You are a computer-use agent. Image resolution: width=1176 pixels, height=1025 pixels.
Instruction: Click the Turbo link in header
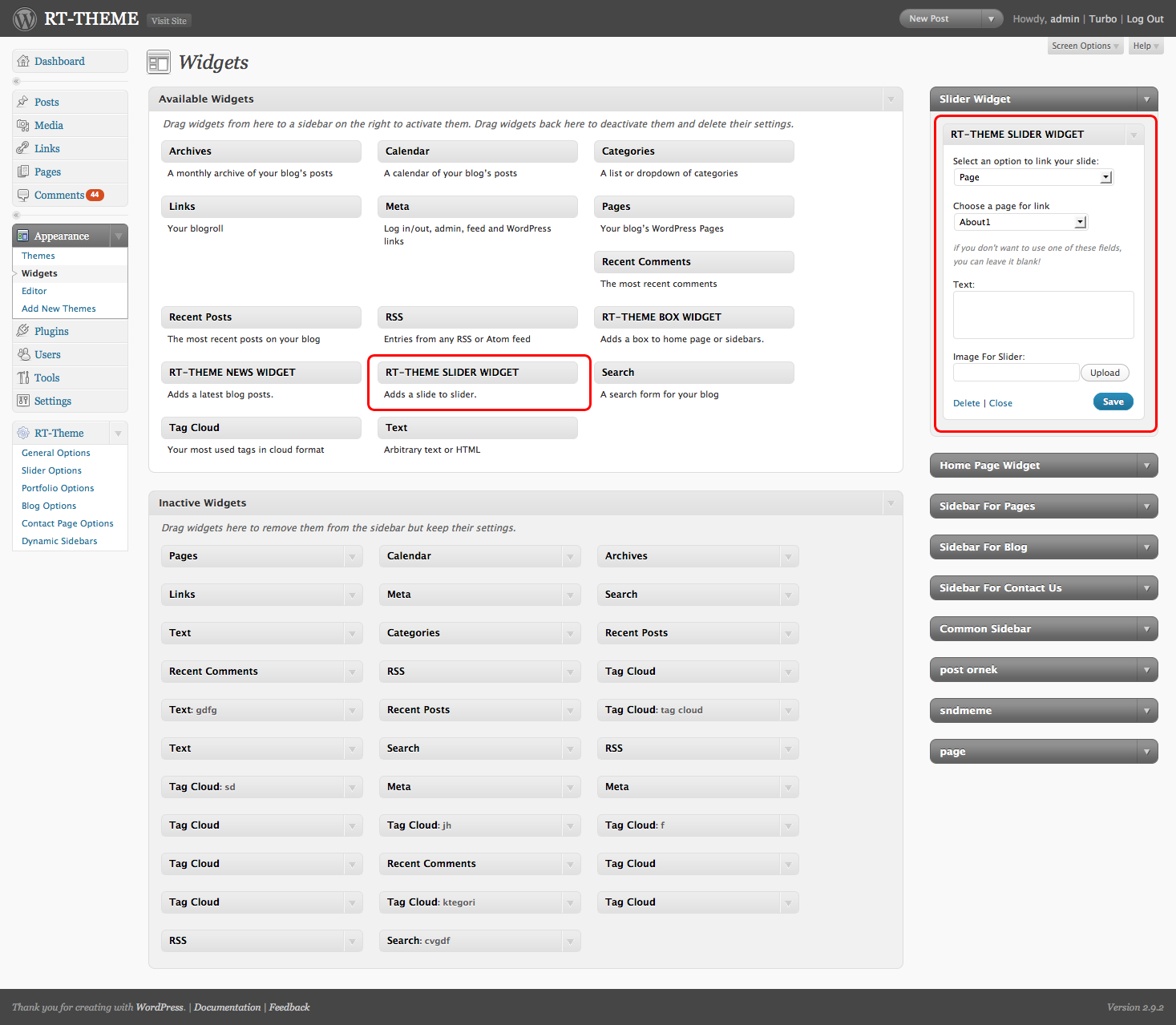pyautogui.click(x=1103, y=18)
